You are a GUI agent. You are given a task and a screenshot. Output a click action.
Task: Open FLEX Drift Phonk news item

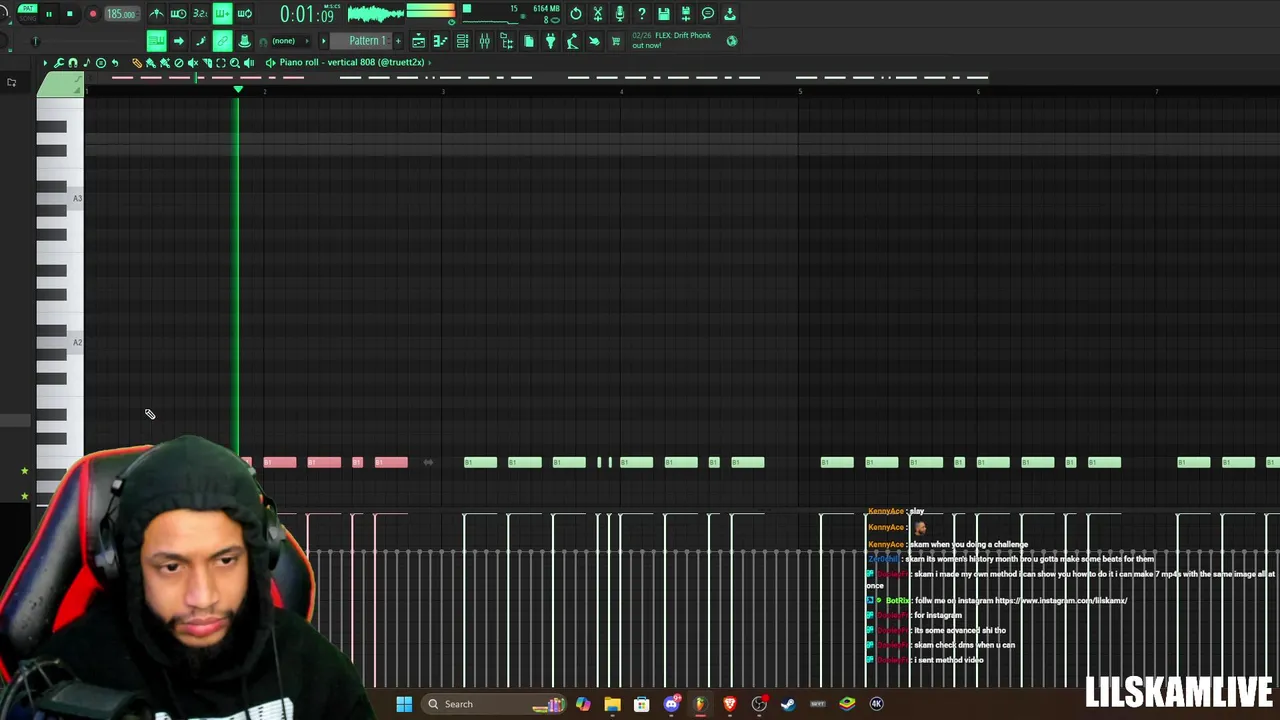pyautogui.click(x=671, y=40)
